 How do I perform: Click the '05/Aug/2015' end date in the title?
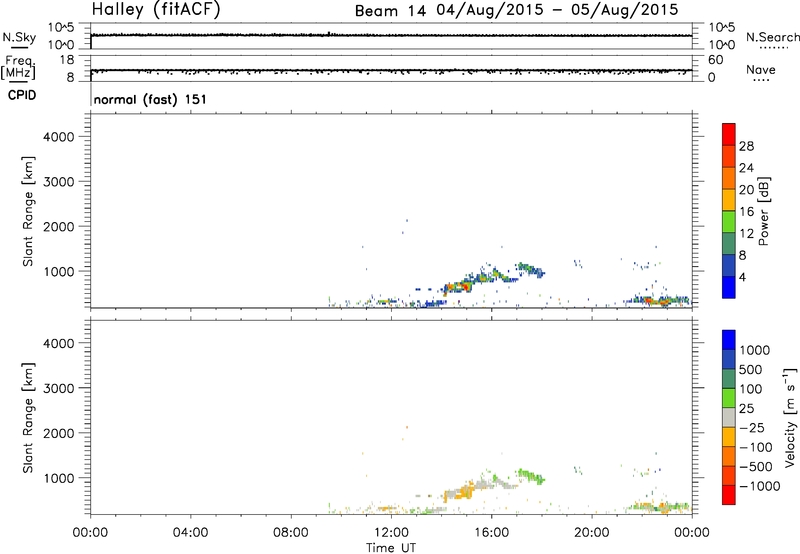[x=625, y=10]
